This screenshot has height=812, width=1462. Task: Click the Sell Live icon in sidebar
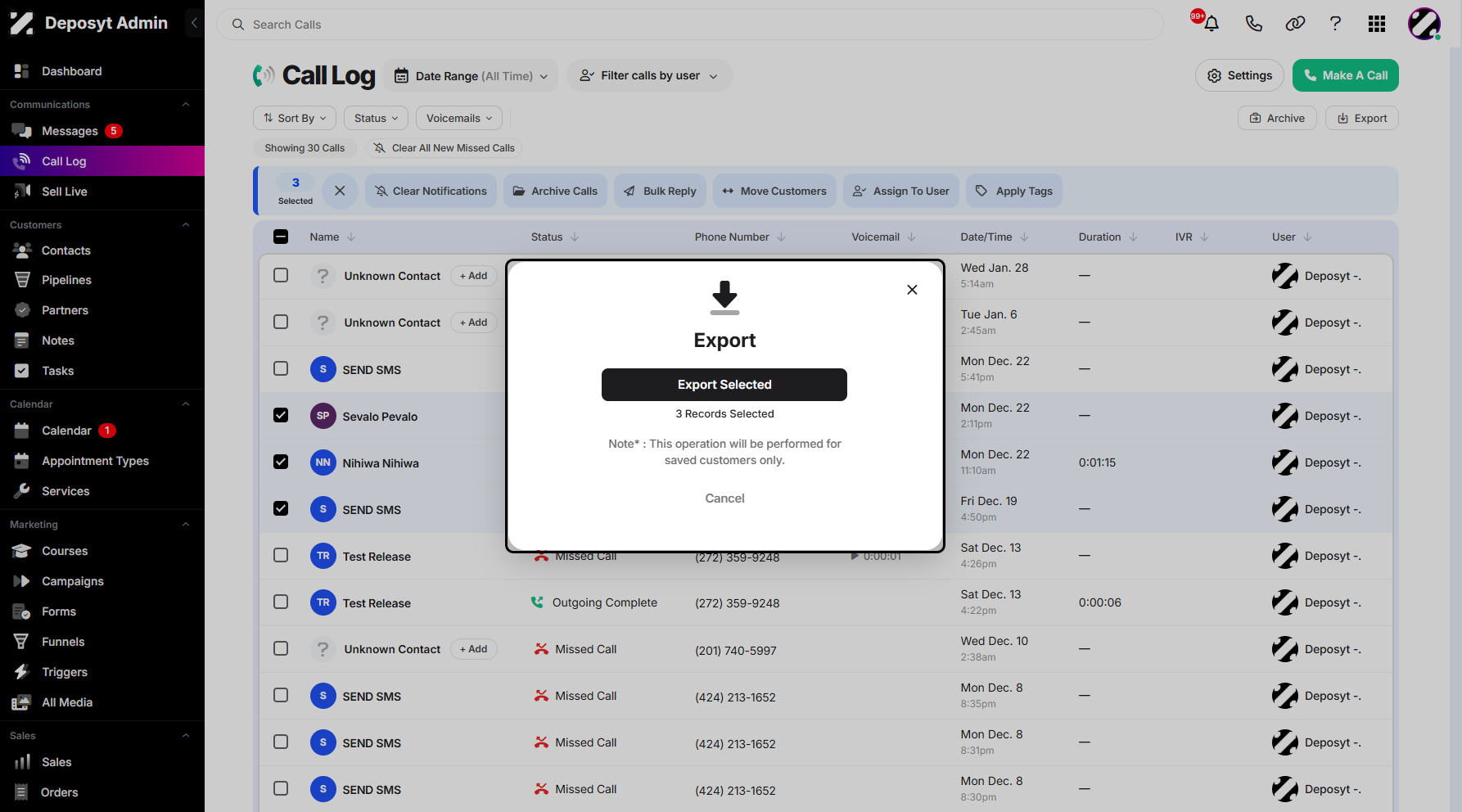[x=22, y=192]
